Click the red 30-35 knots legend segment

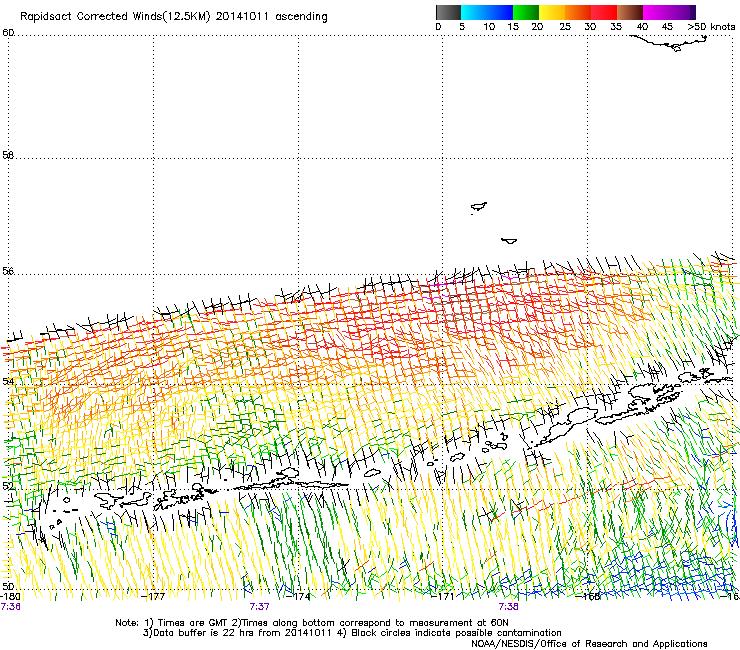click(604, 12)
